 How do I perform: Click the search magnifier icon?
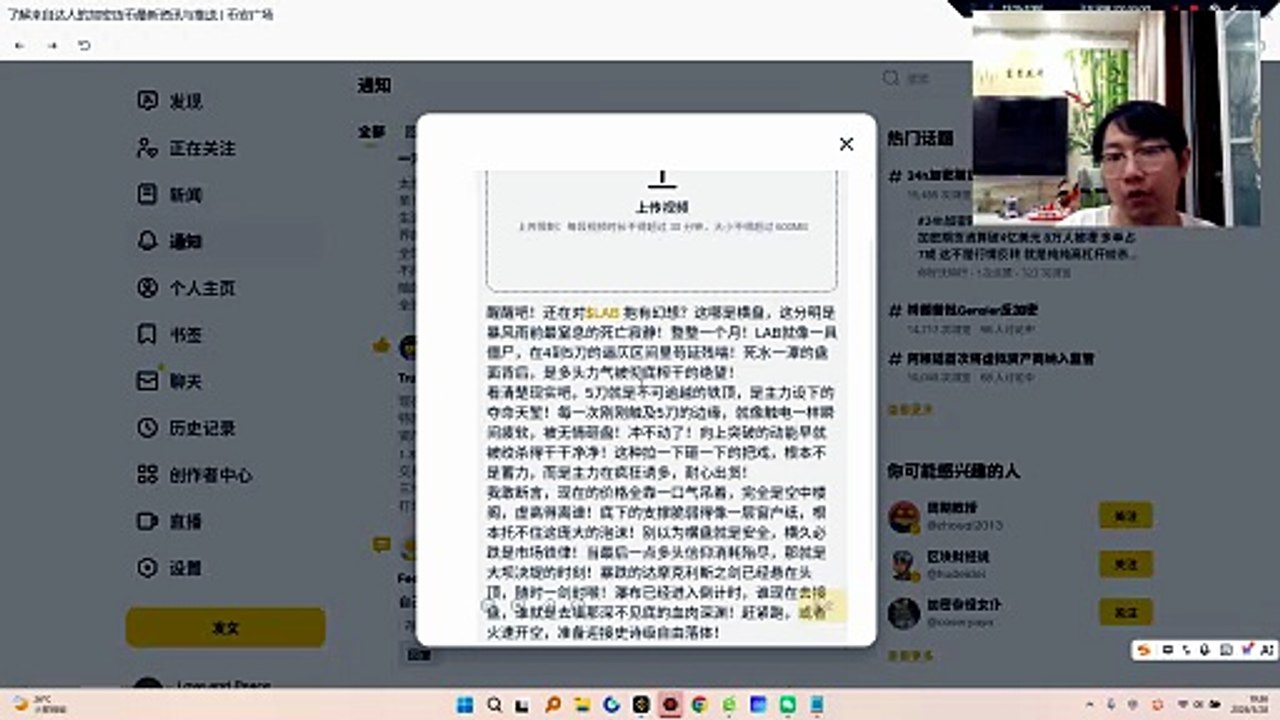(x=891, y=78)
